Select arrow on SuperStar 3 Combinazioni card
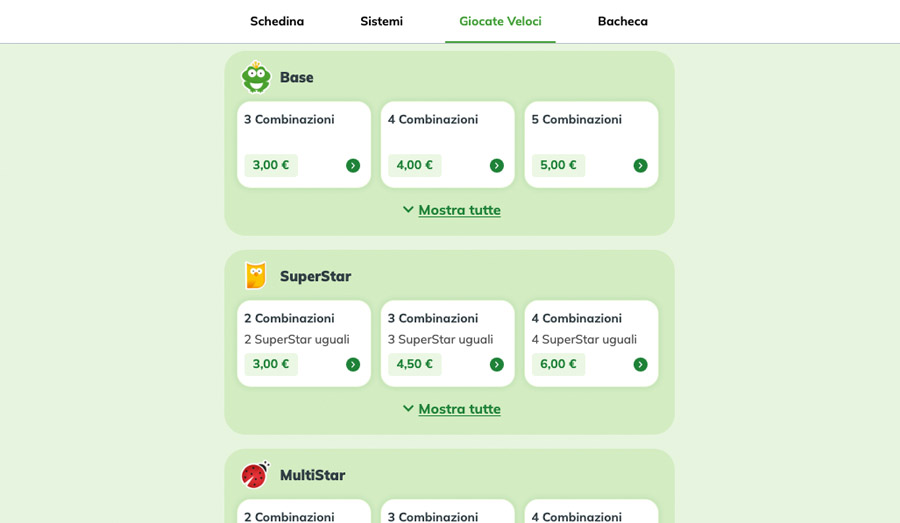The width and height of the screenshot is (900, 523). click(496, 365)
